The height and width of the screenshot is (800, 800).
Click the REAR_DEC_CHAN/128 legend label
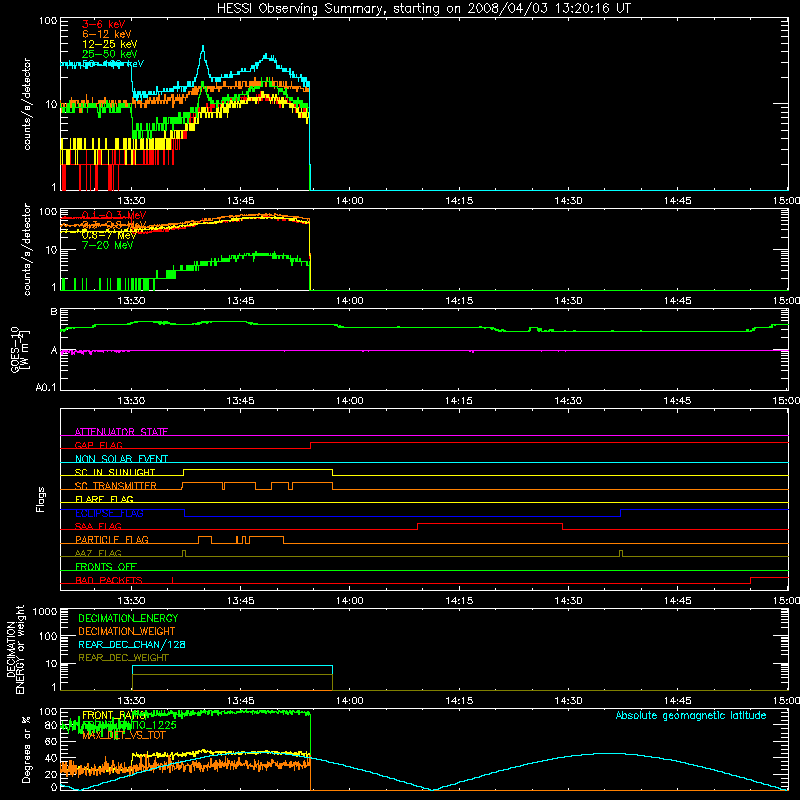[132, 644]
